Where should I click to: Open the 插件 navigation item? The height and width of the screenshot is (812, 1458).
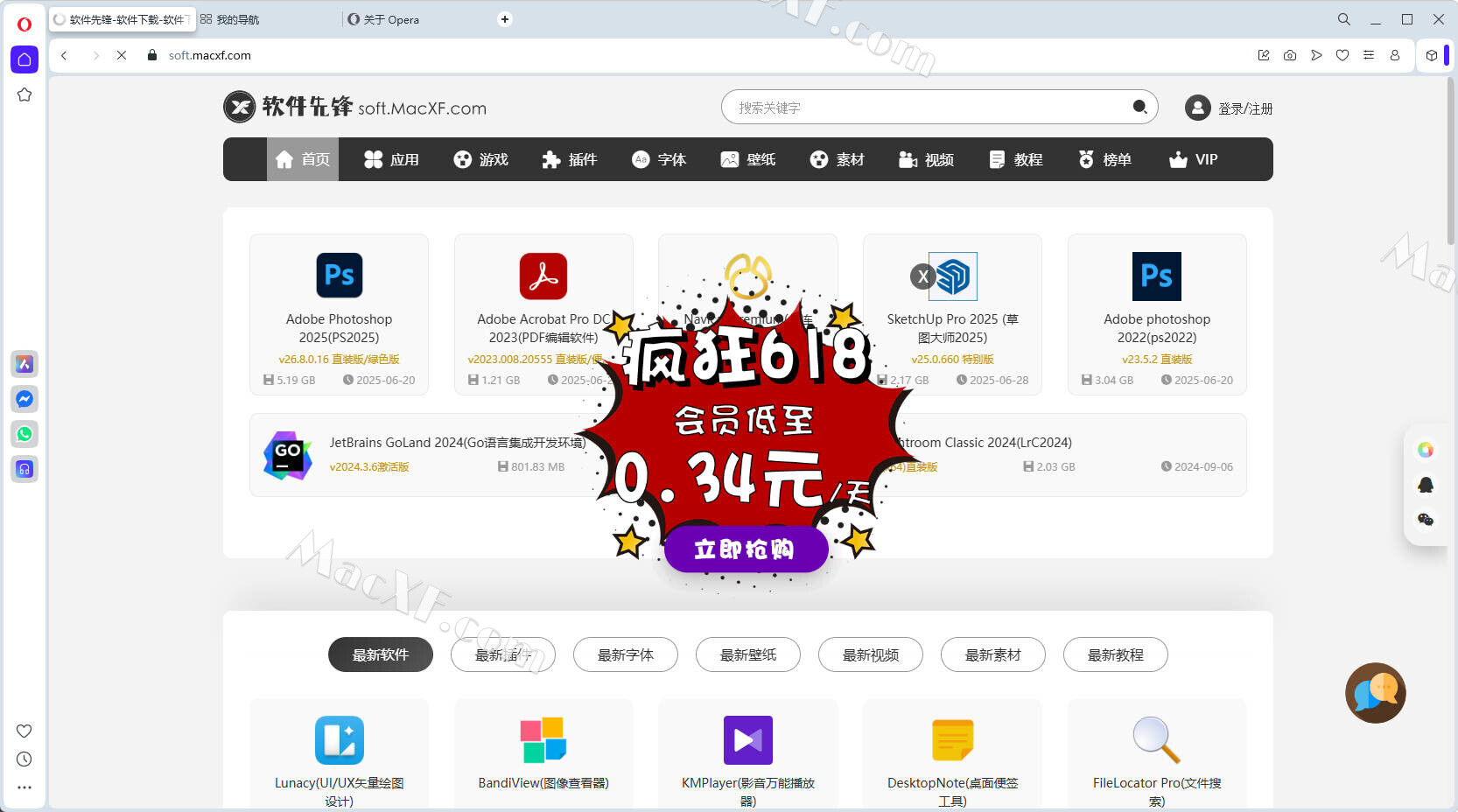coord(570,159)
